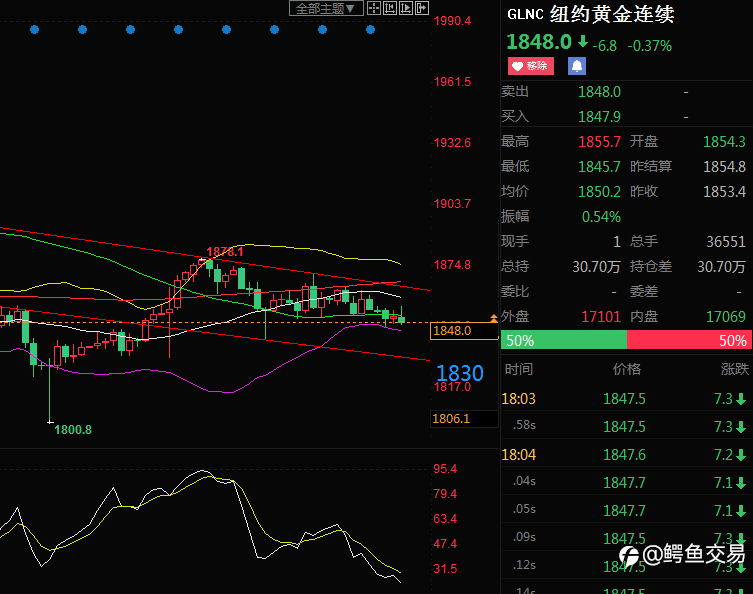The image size is (753, 594).
Task: Click the 均价 value 1850.2
Action: [599, 192]
